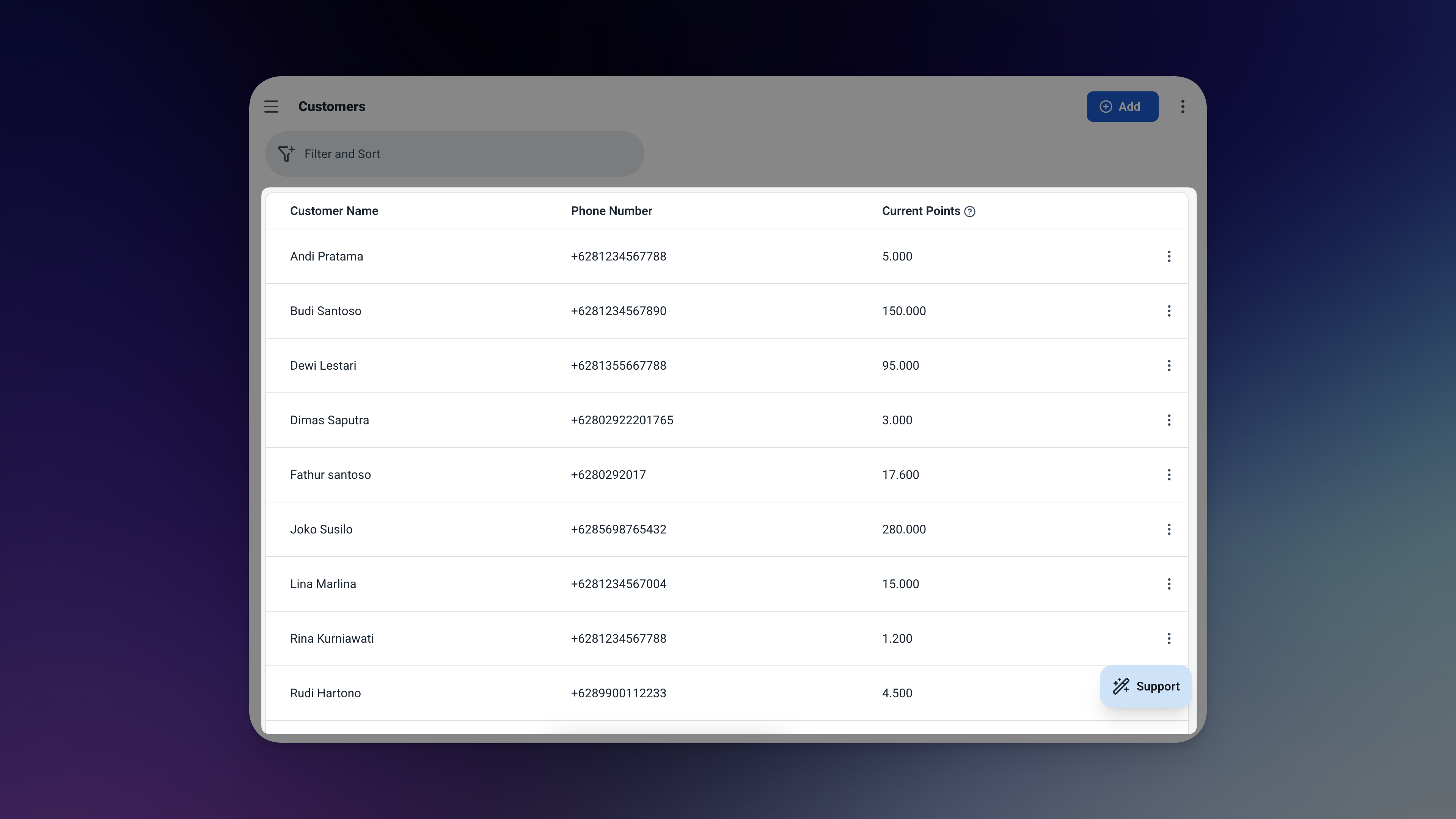Viewport: 1456px width, 819px height.
Task: Open the actions menu for Joko Susilo
Action: pos(1169,529)
